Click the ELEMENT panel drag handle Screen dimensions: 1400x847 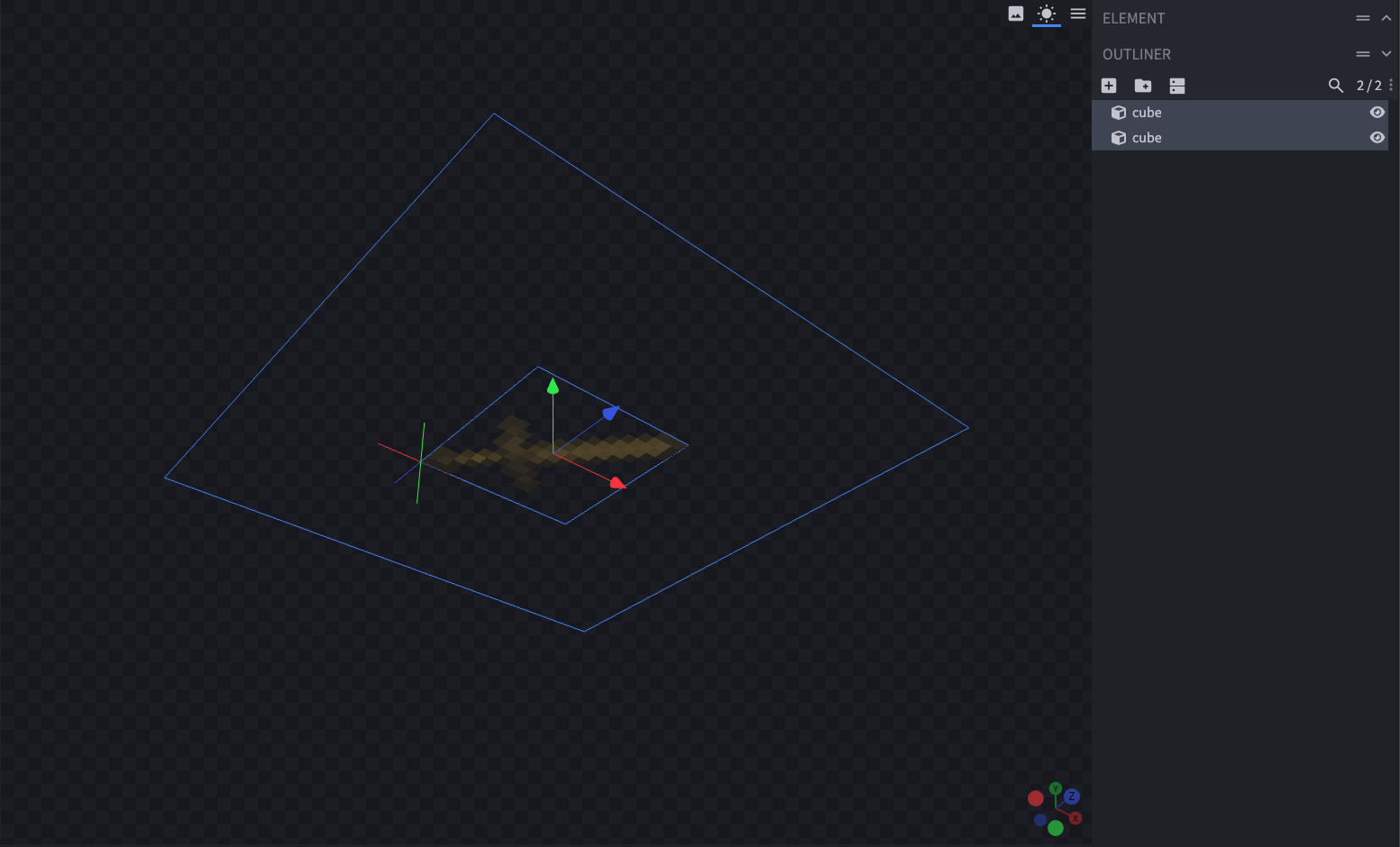[x=1363, y=18]
